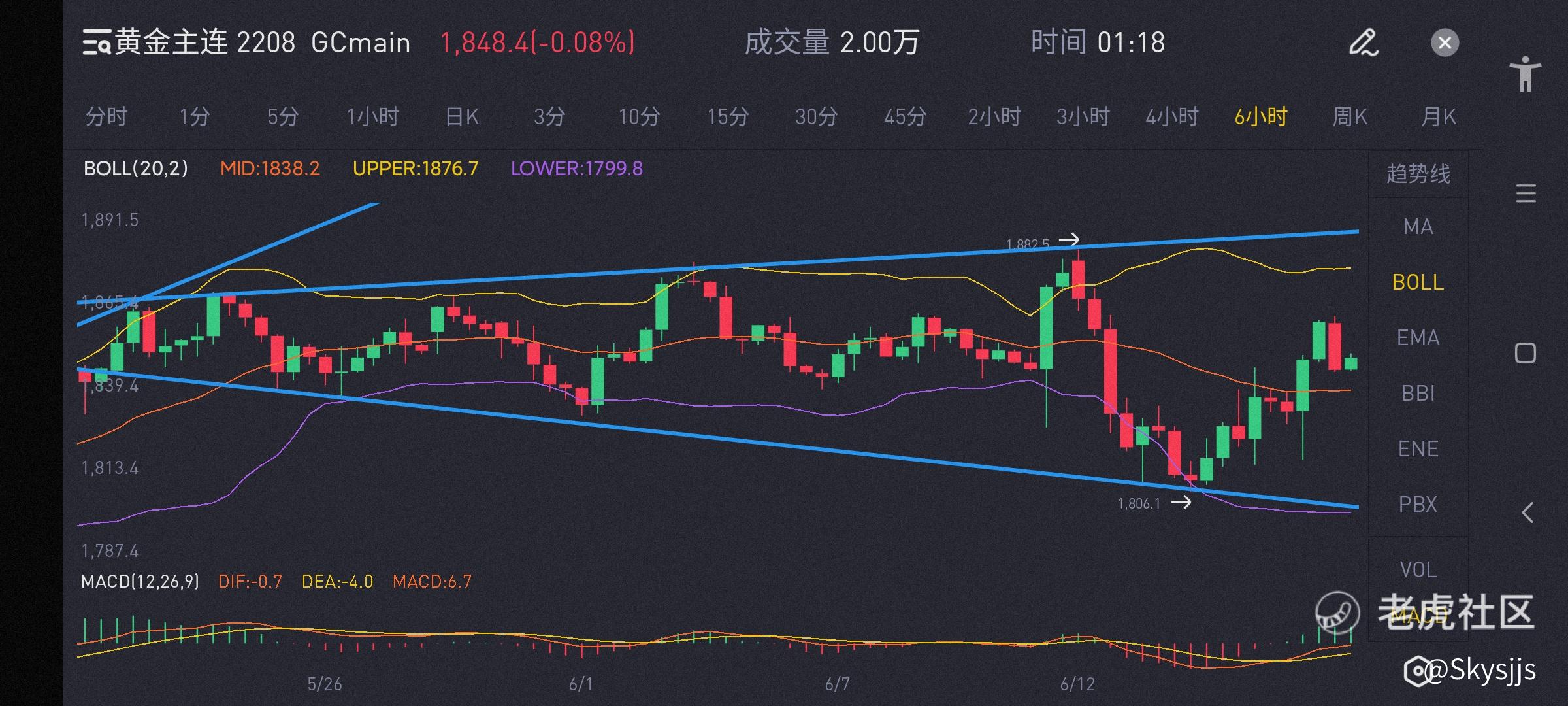This screenshot has width=1568, height=706.
Task: Select the 5分 timeframe
Action: [x=283, y=117]
